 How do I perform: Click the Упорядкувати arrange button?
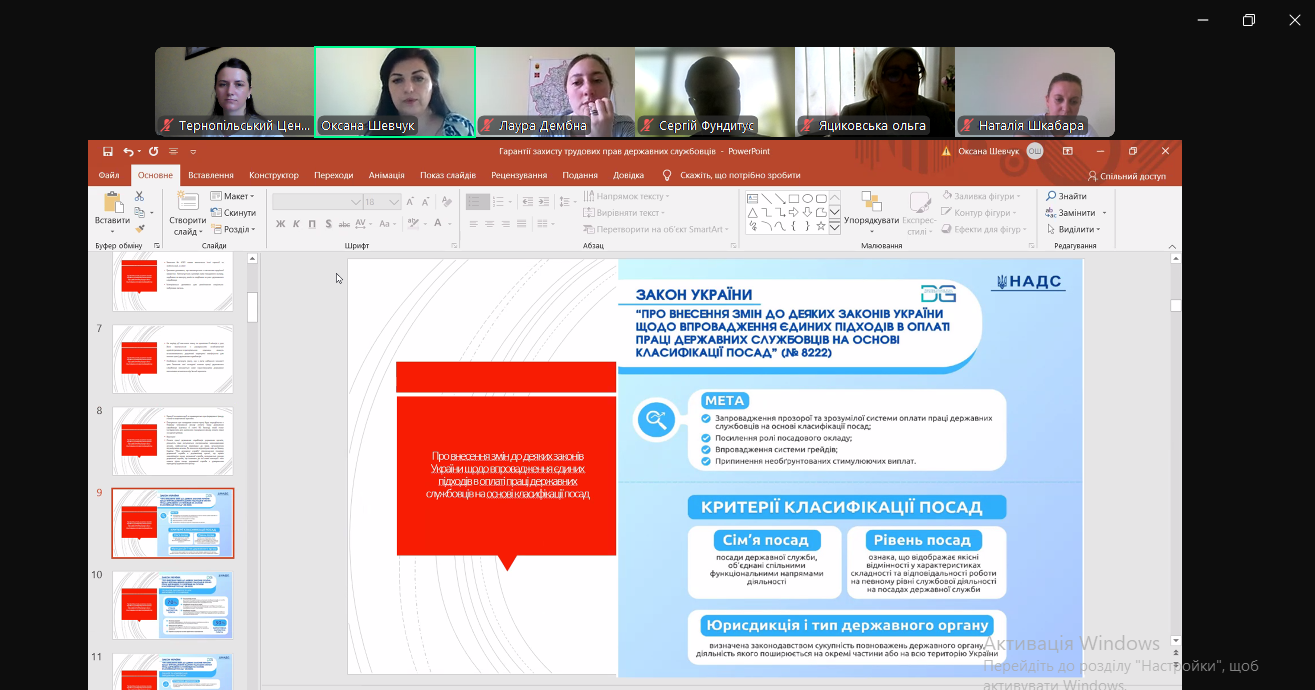[x=872, y=209]
